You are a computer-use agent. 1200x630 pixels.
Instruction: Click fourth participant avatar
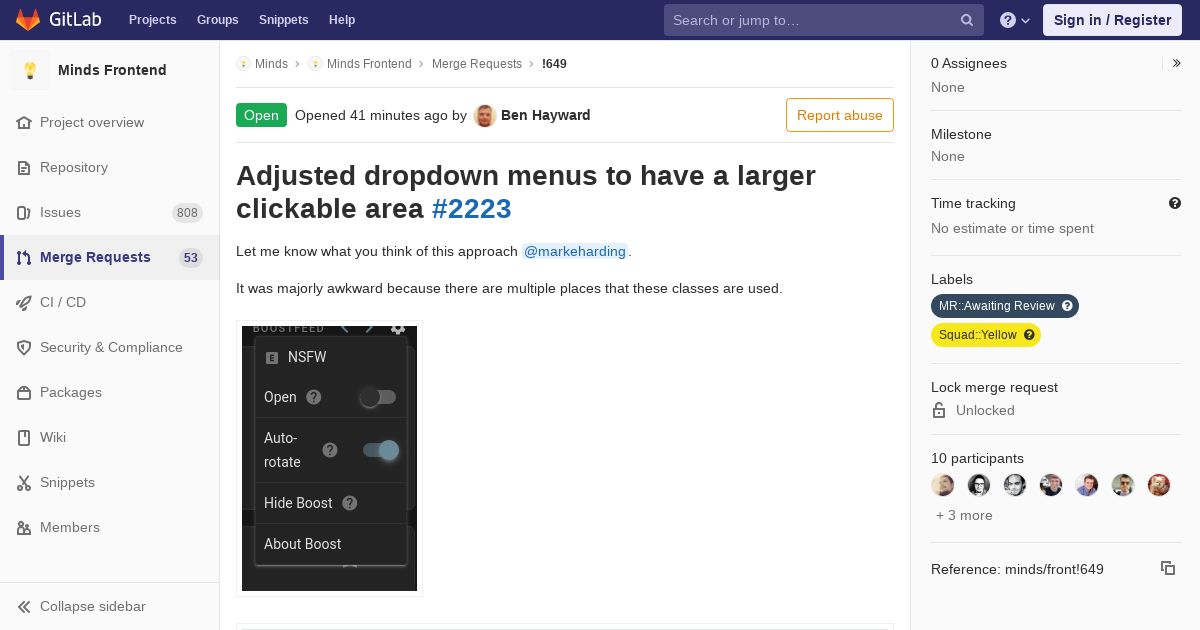click(x=1051, y=485)
